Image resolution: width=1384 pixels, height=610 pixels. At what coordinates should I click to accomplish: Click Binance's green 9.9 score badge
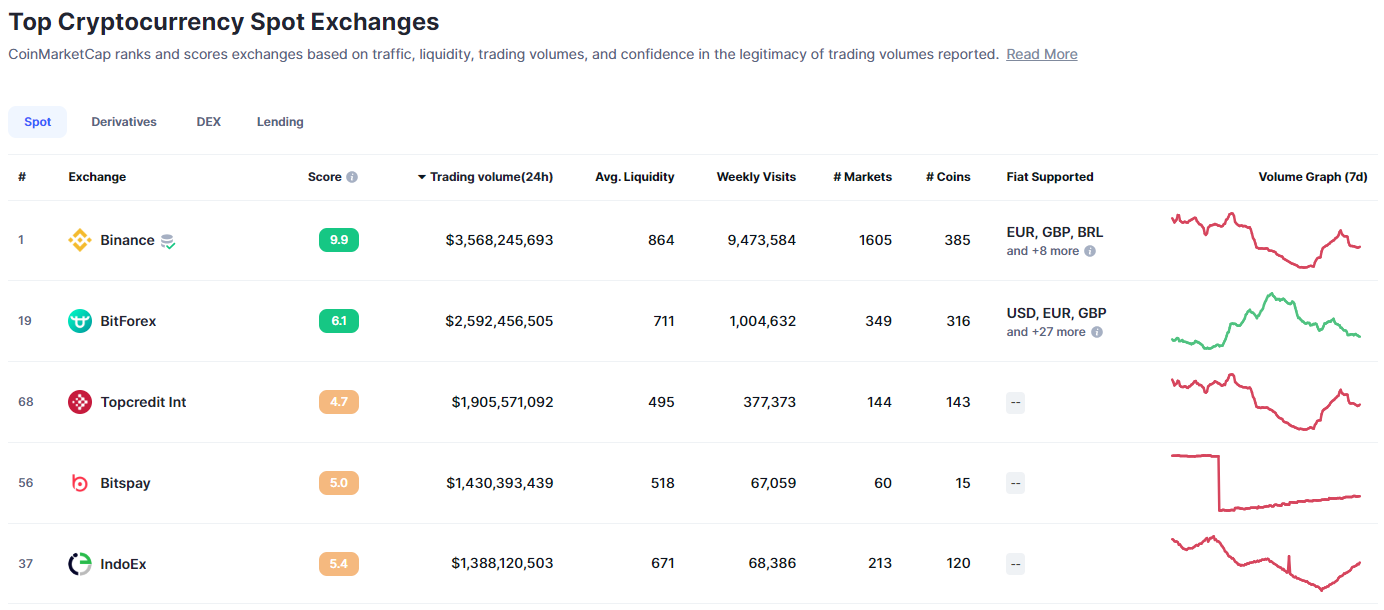point(339,240)
